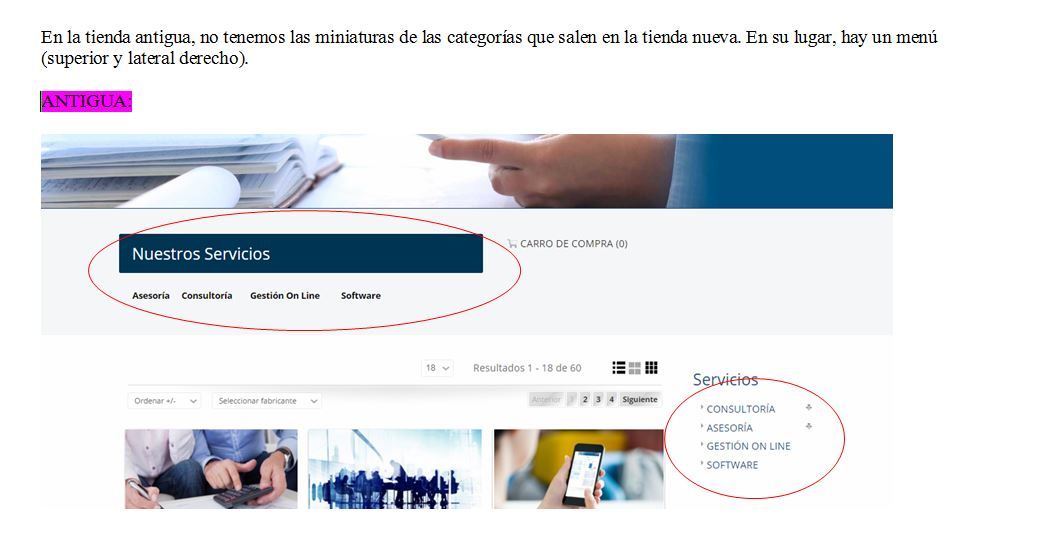Open the results-per-page 18 dropdown
The image size is (1040, 541).
tap(438, 367)
